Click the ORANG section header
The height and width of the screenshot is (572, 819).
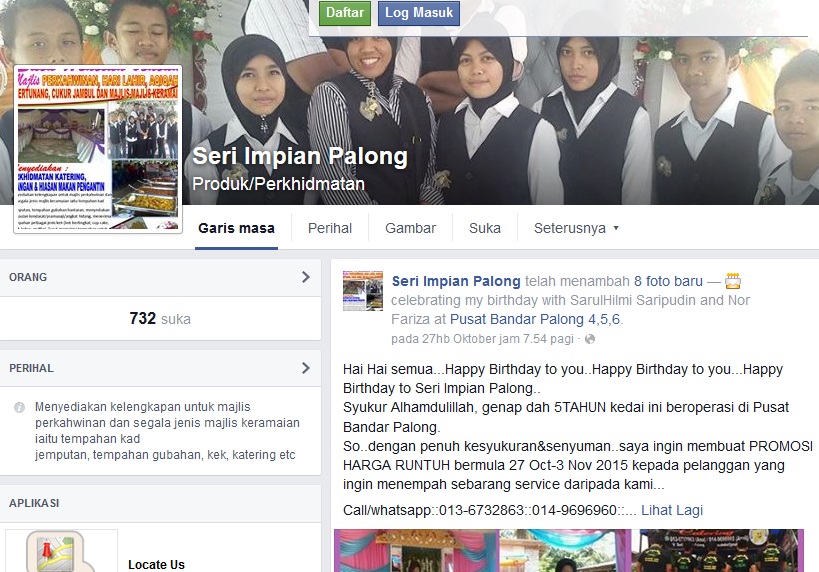[160, 277]
